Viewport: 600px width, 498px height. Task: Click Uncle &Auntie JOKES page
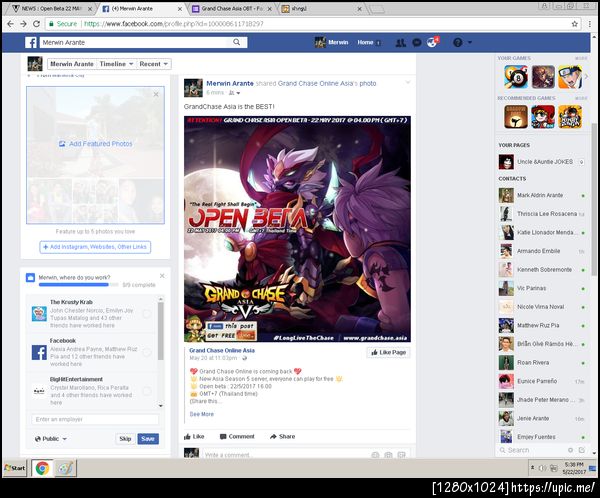coord(541,162)
